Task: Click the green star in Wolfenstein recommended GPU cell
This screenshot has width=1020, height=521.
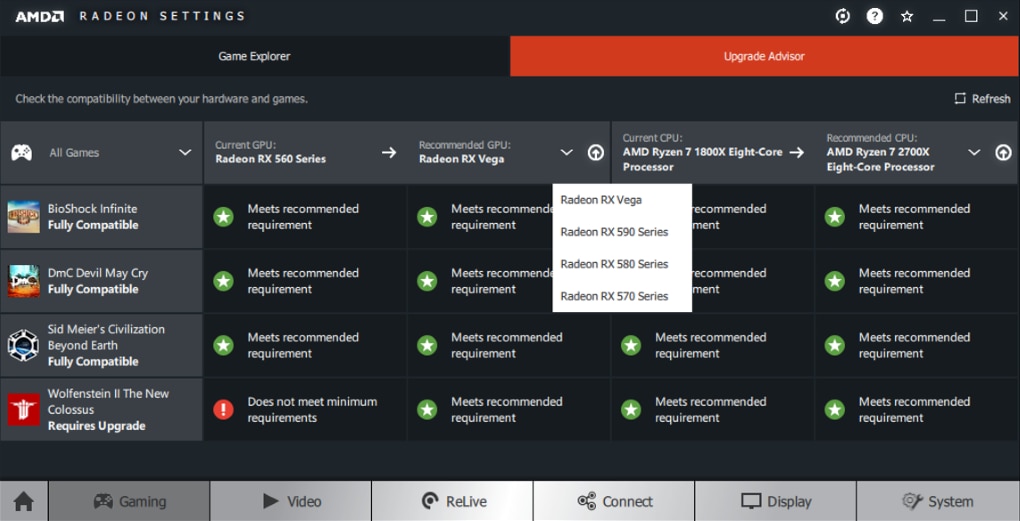Action: tap(427, 410)
